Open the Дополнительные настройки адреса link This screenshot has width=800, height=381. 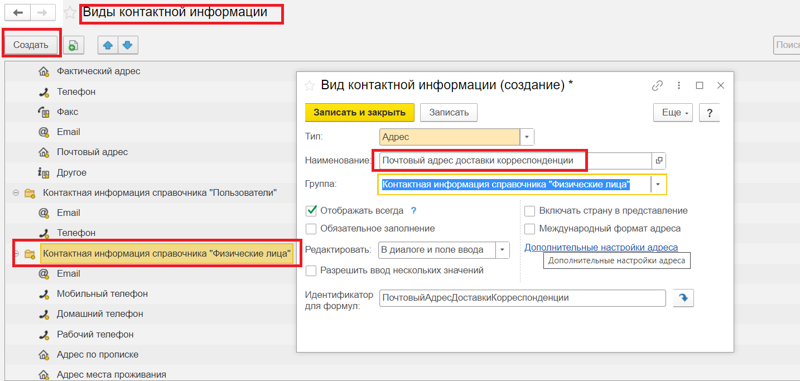pos(601,247)
